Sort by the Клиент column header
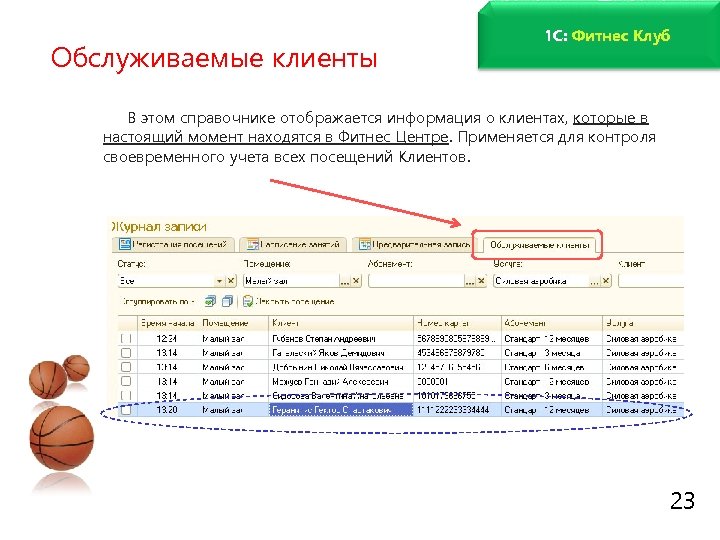This screenshot has height=540, width=720. 341,323
